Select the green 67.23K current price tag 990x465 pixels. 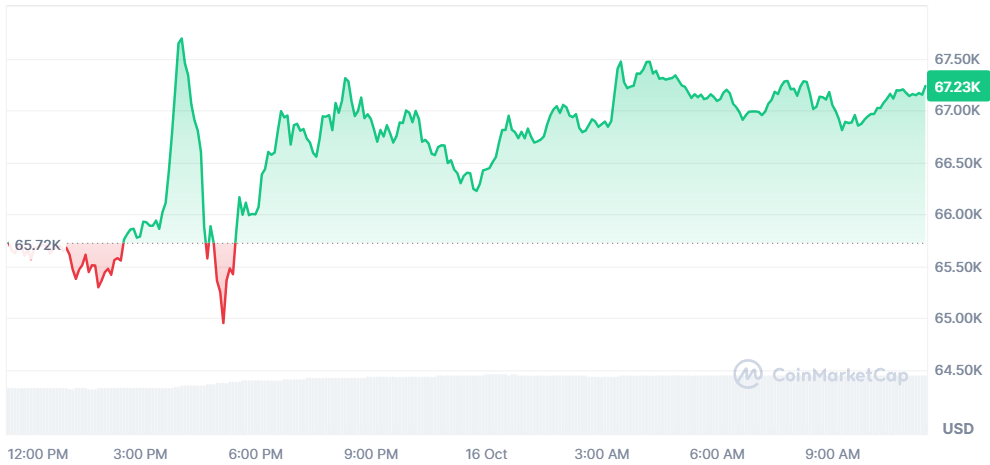pyautogui.click(x=957, y=87)
